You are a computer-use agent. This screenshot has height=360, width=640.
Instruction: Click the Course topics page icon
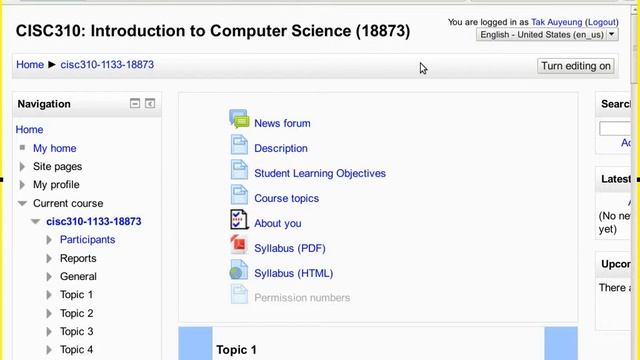click(239, 195)
